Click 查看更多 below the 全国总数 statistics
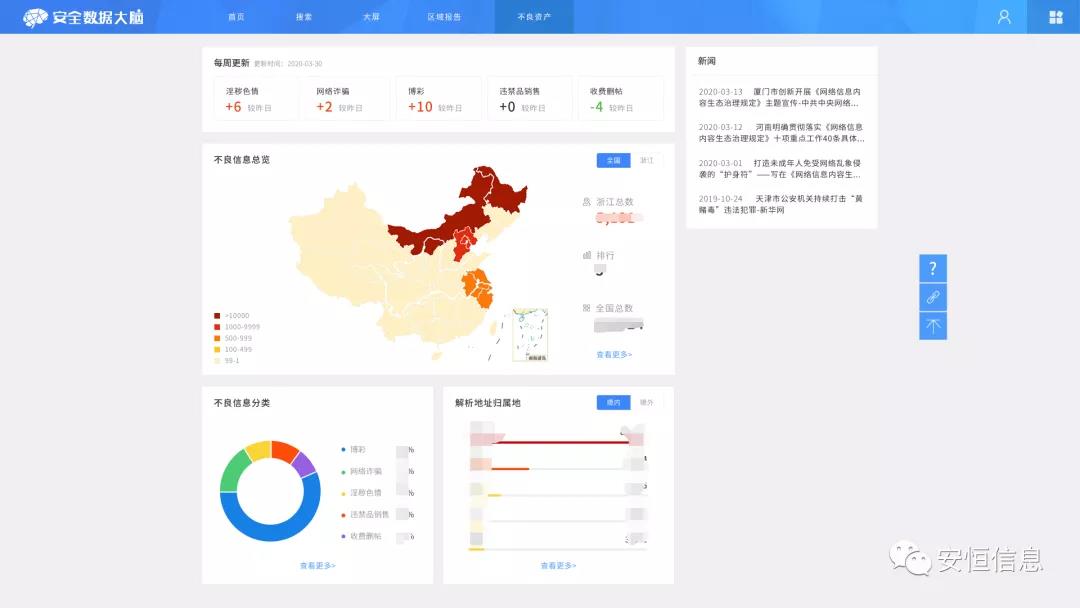Screen dimensions: 1080x608 [x=614, y=354]
